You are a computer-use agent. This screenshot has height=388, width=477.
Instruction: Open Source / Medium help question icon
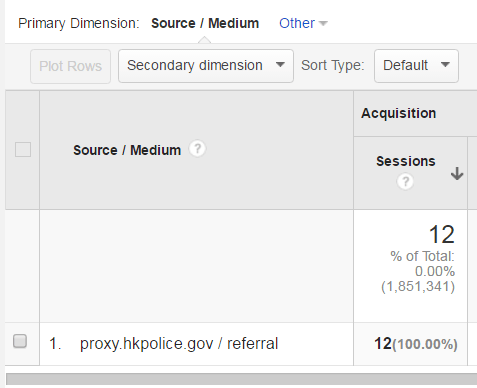click(197, 149)
